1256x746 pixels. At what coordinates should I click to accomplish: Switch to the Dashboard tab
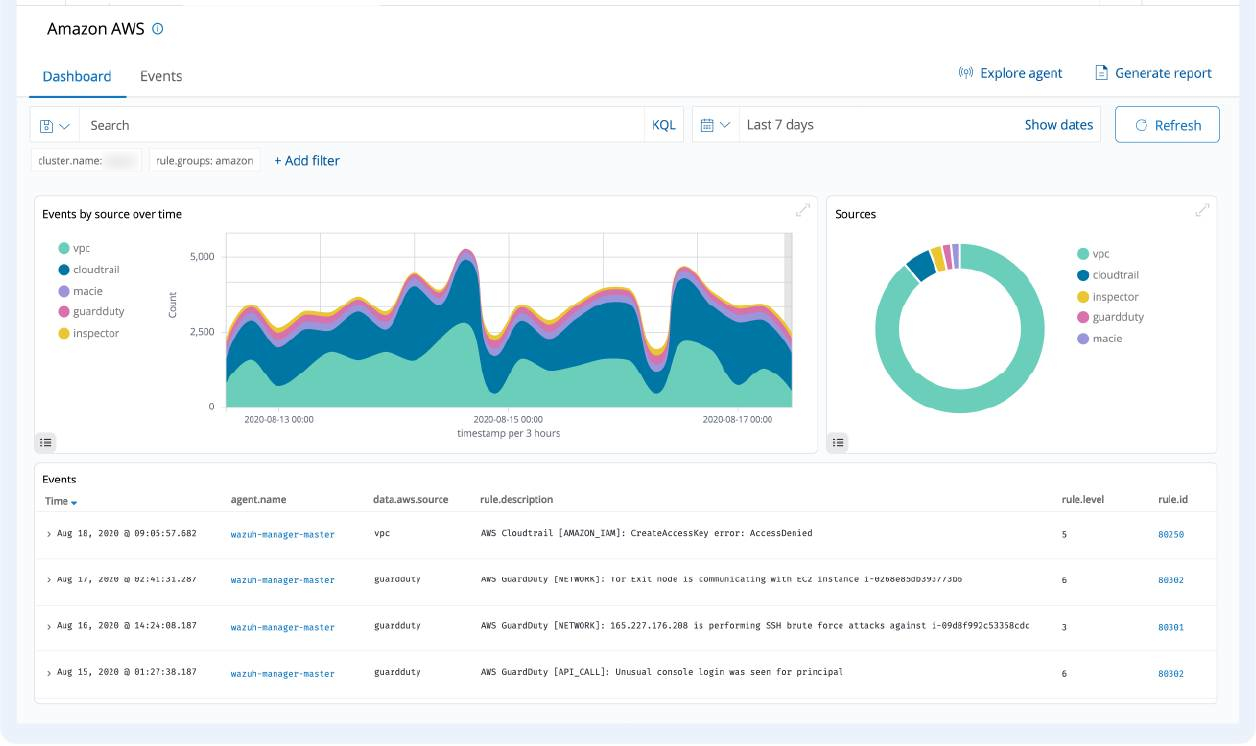(x=77, y=76)
